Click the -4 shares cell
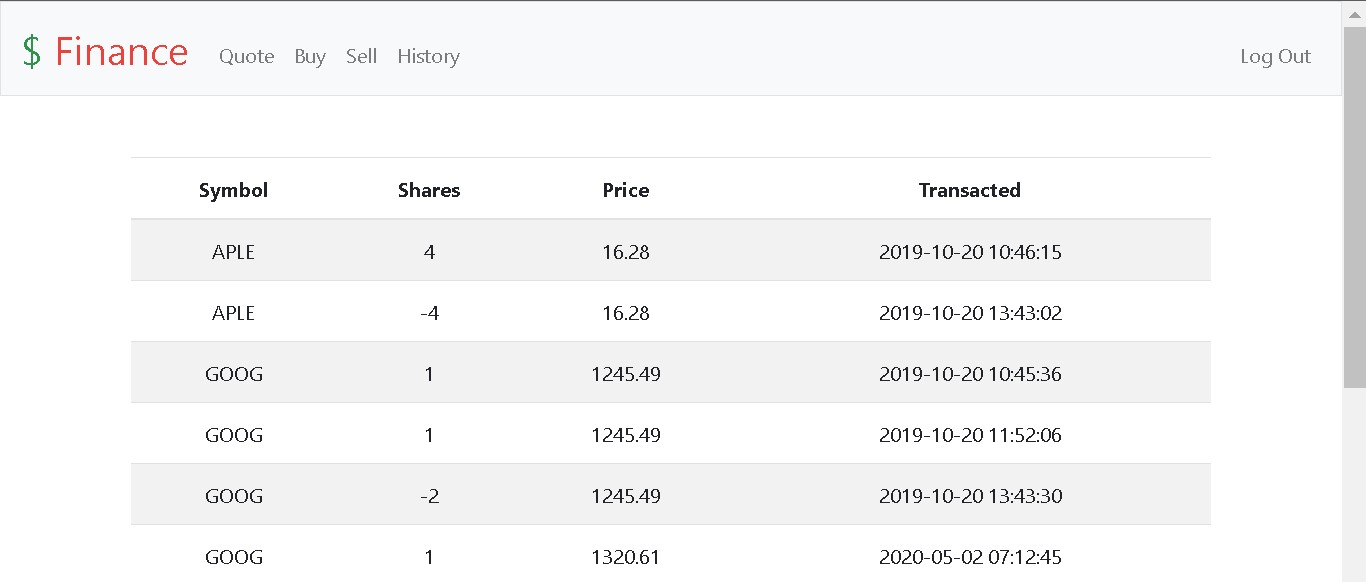Screen dimensions: 1366x582 [429, 313]
